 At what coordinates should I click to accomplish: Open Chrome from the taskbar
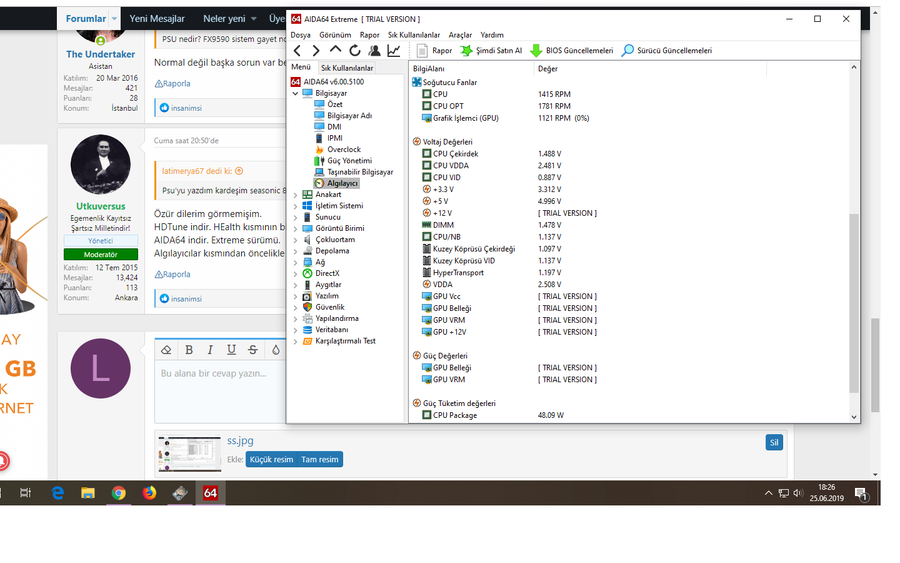tap(119, 493)
